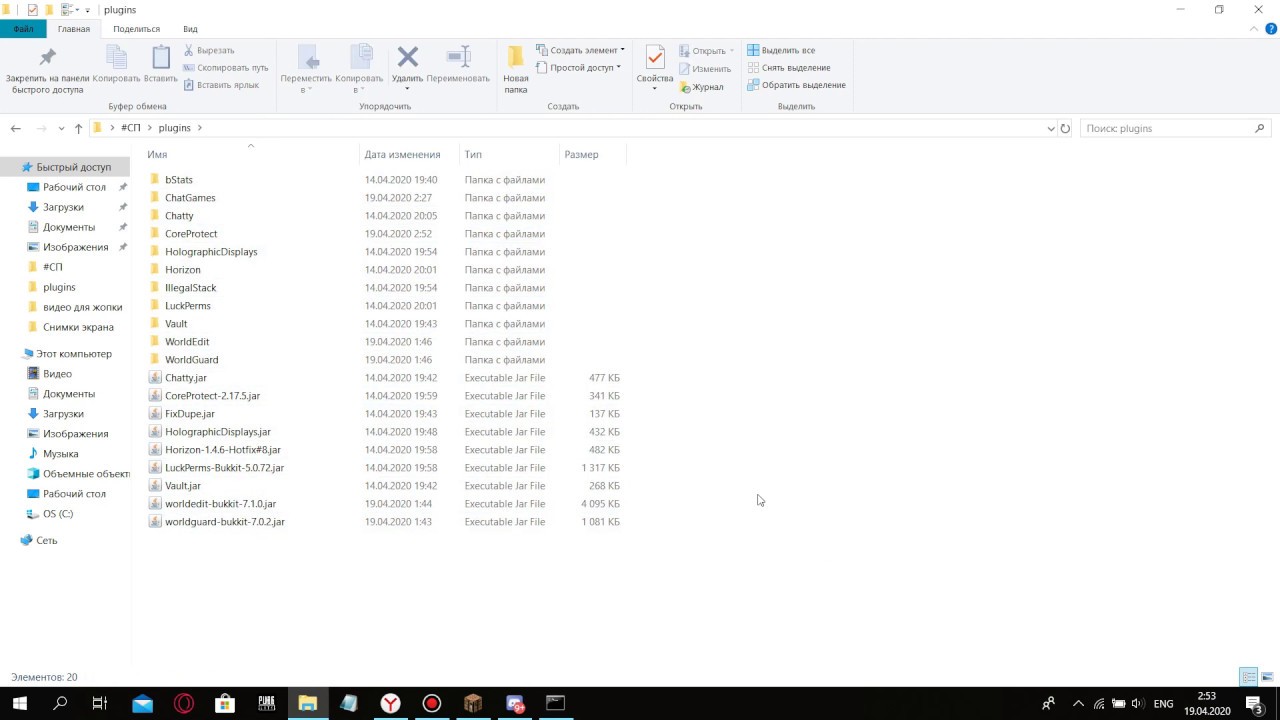Sort by the Размер column header
The width and height of the screenshot is (1280, 720).
coord(581,155)
